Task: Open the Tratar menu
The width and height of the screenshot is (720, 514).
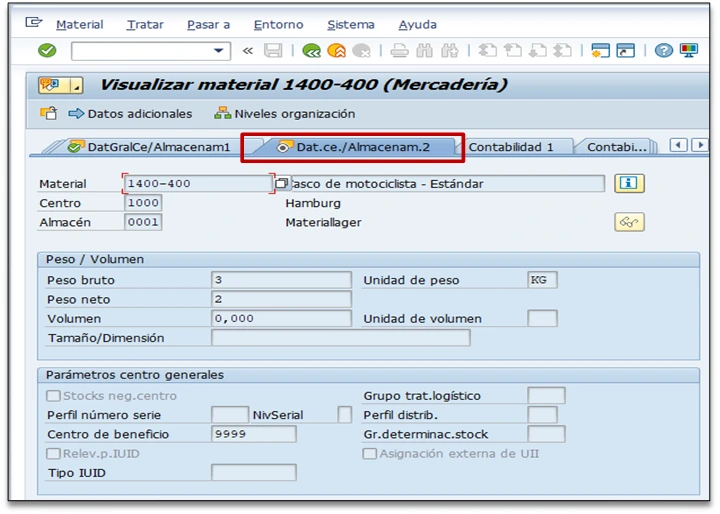Action: (x=145, y=24)
